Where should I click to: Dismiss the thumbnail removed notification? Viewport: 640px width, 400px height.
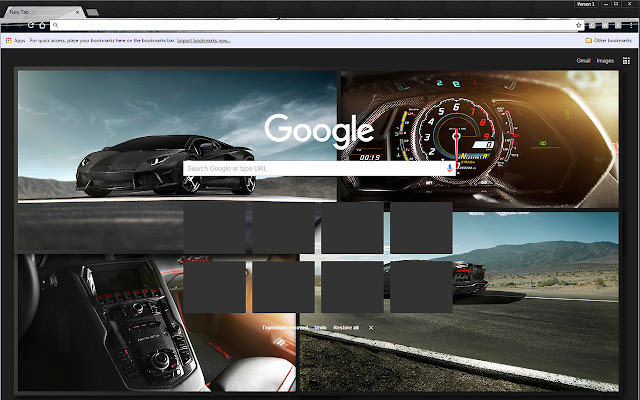[x=371, y=328]
